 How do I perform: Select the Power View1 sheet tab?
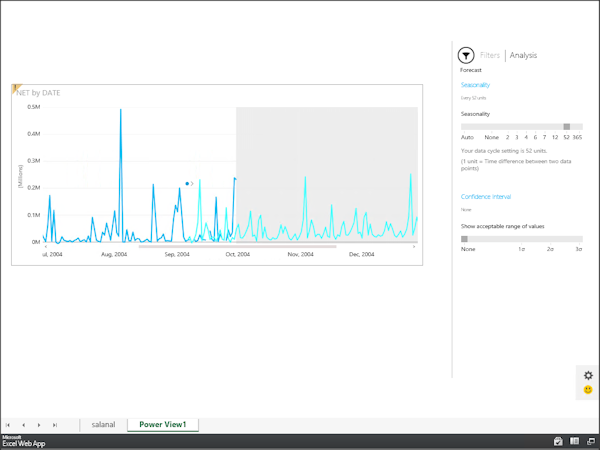click(169, 425)
